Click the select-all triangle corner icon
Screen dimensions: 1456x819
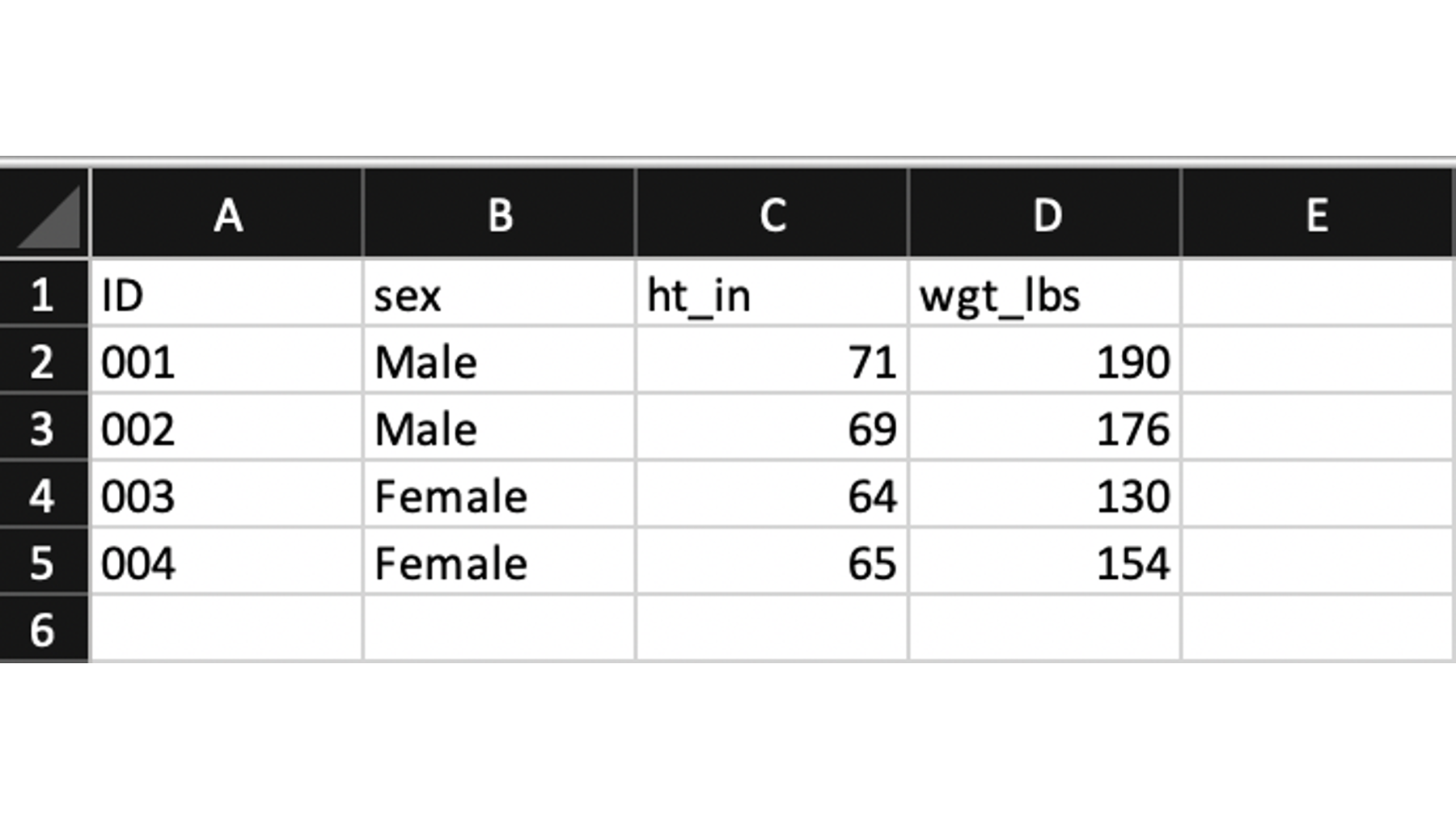coord(49,217)
